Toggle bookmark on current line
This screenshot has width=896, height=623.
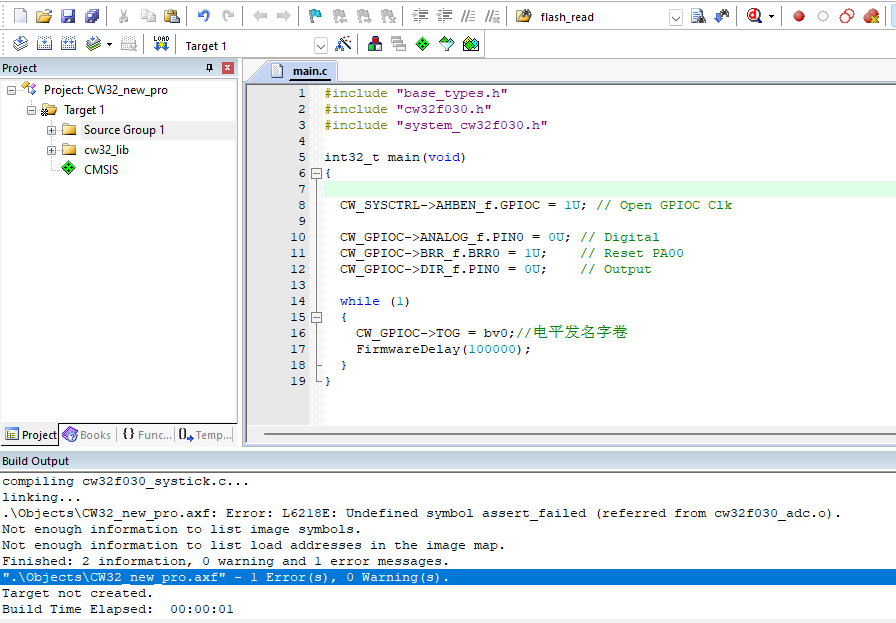315,16
